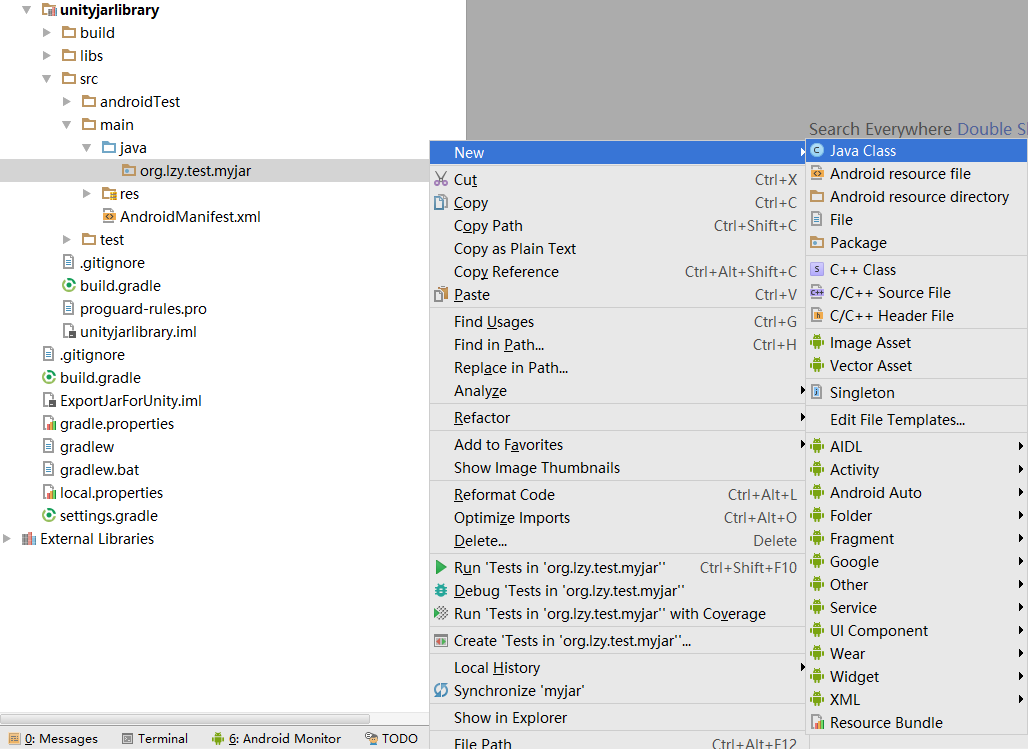Click the unityjarlibrary build.gradle icon

(x=69, y=286)
